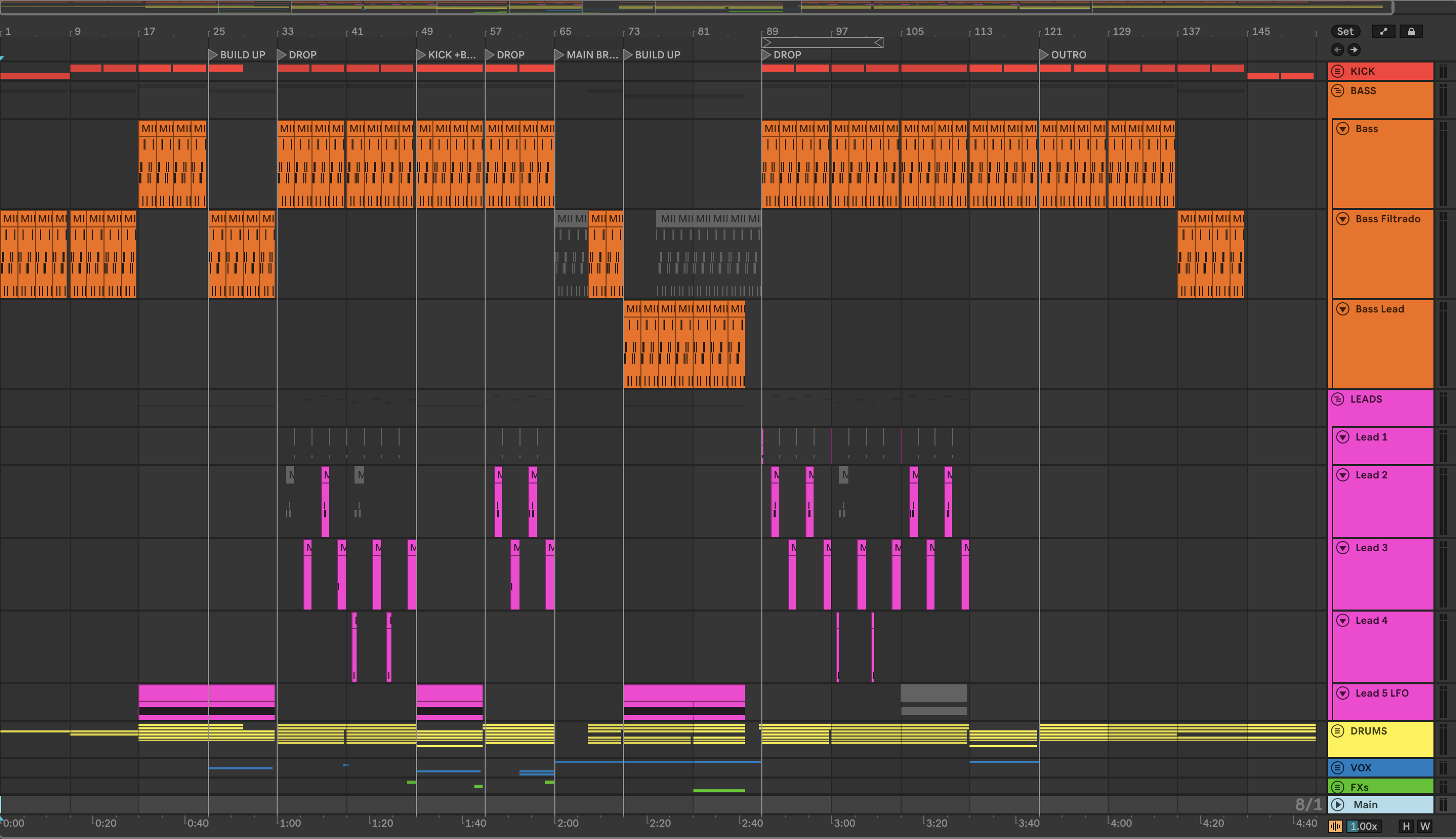Viewport: 1456px width, 839px height.
Task: Click the arrangement overview strip at top
Action: (x=696, y=7)
